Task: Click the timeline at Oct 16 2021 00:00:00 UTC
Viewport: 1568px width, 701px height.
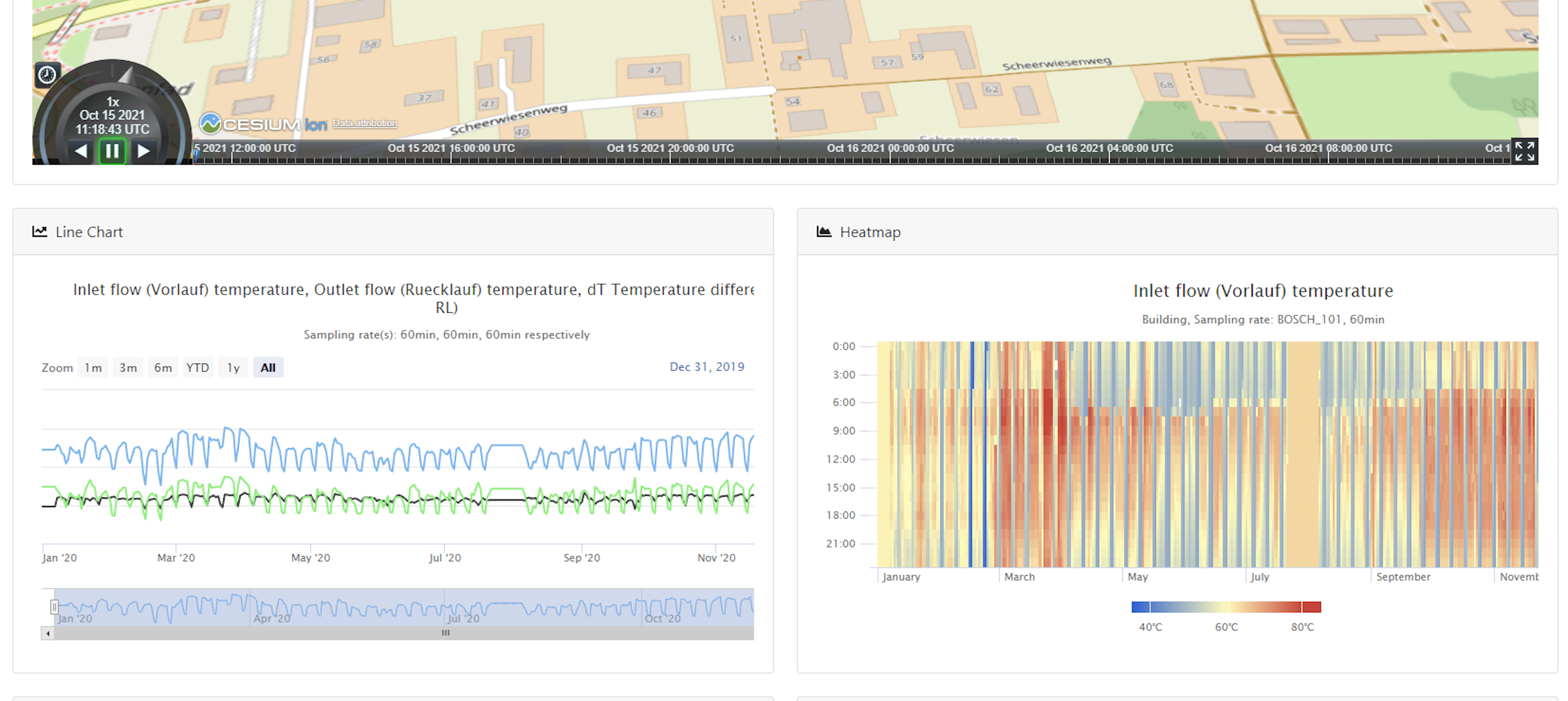Action: point(890,148)
